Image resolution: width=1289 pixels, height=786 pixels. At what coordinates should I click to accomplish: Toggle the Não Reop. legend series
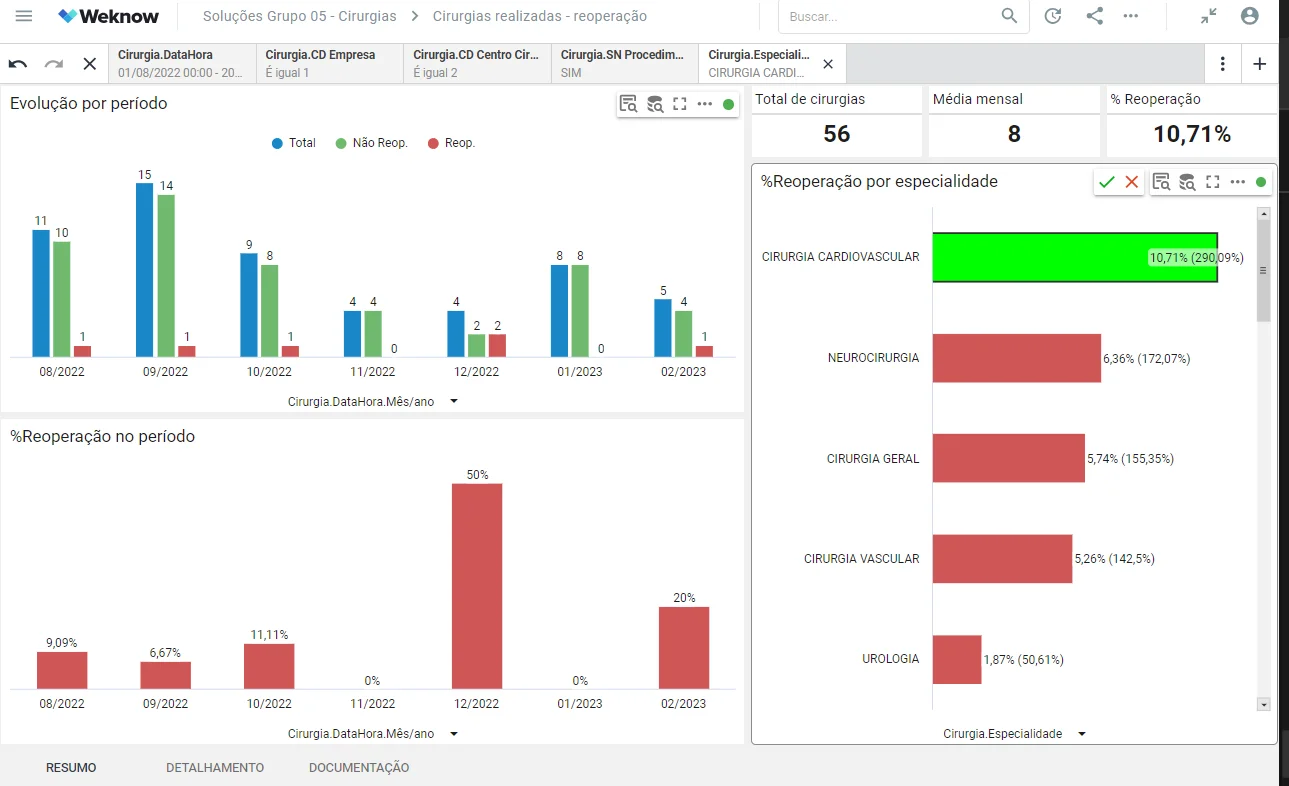click(x=372, y=143)
